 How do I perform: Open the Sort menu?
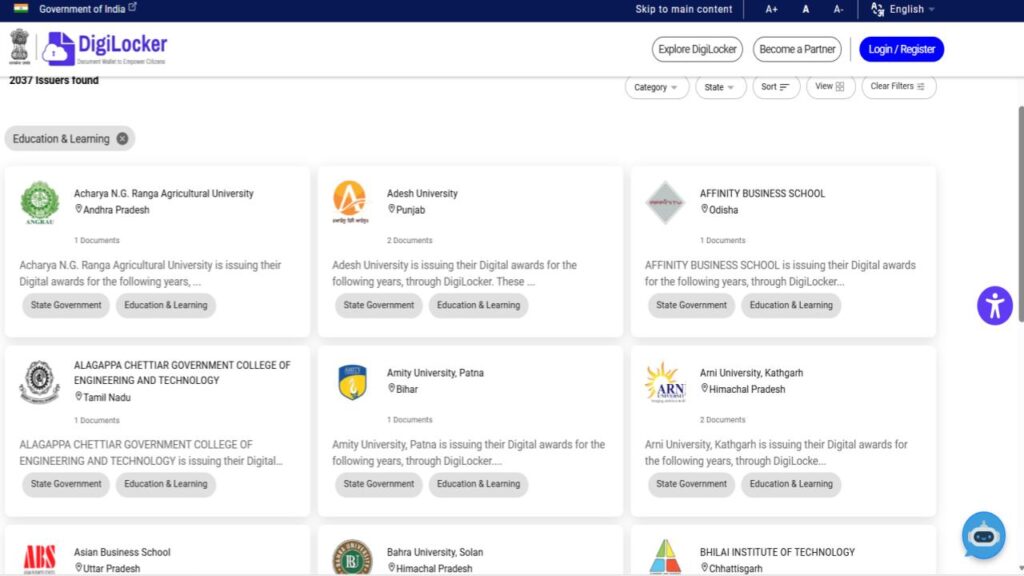pyautogui.click(x=775, y=87)
